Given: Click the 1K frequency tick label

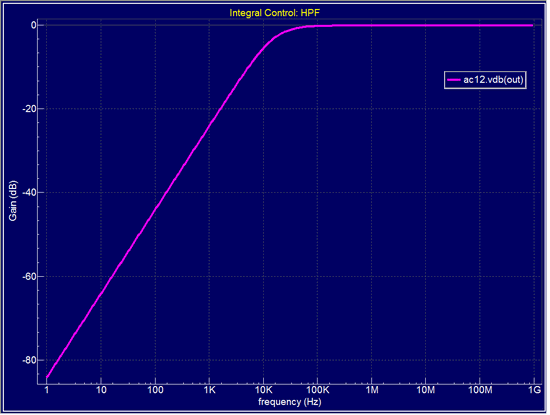Looking at the screenshot, I should (x=209, y=390).
